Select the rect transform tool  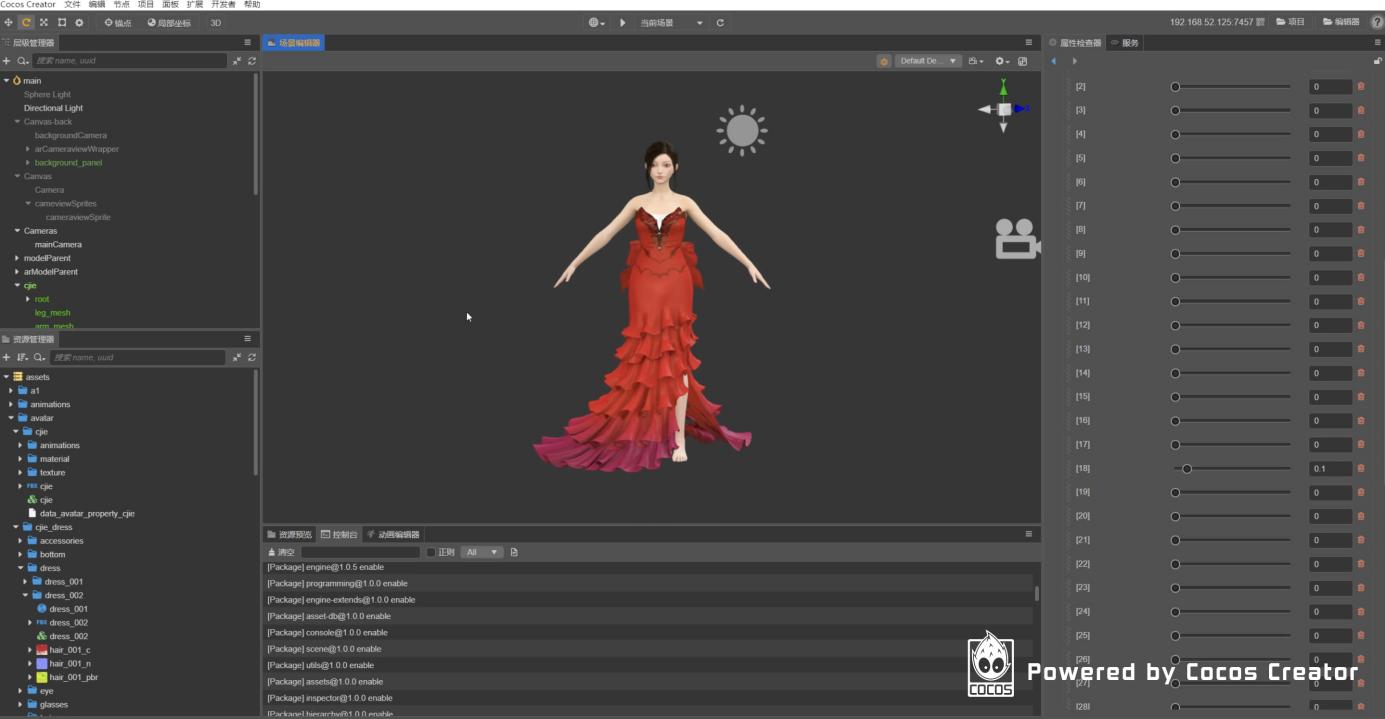[x=62, y=22]
